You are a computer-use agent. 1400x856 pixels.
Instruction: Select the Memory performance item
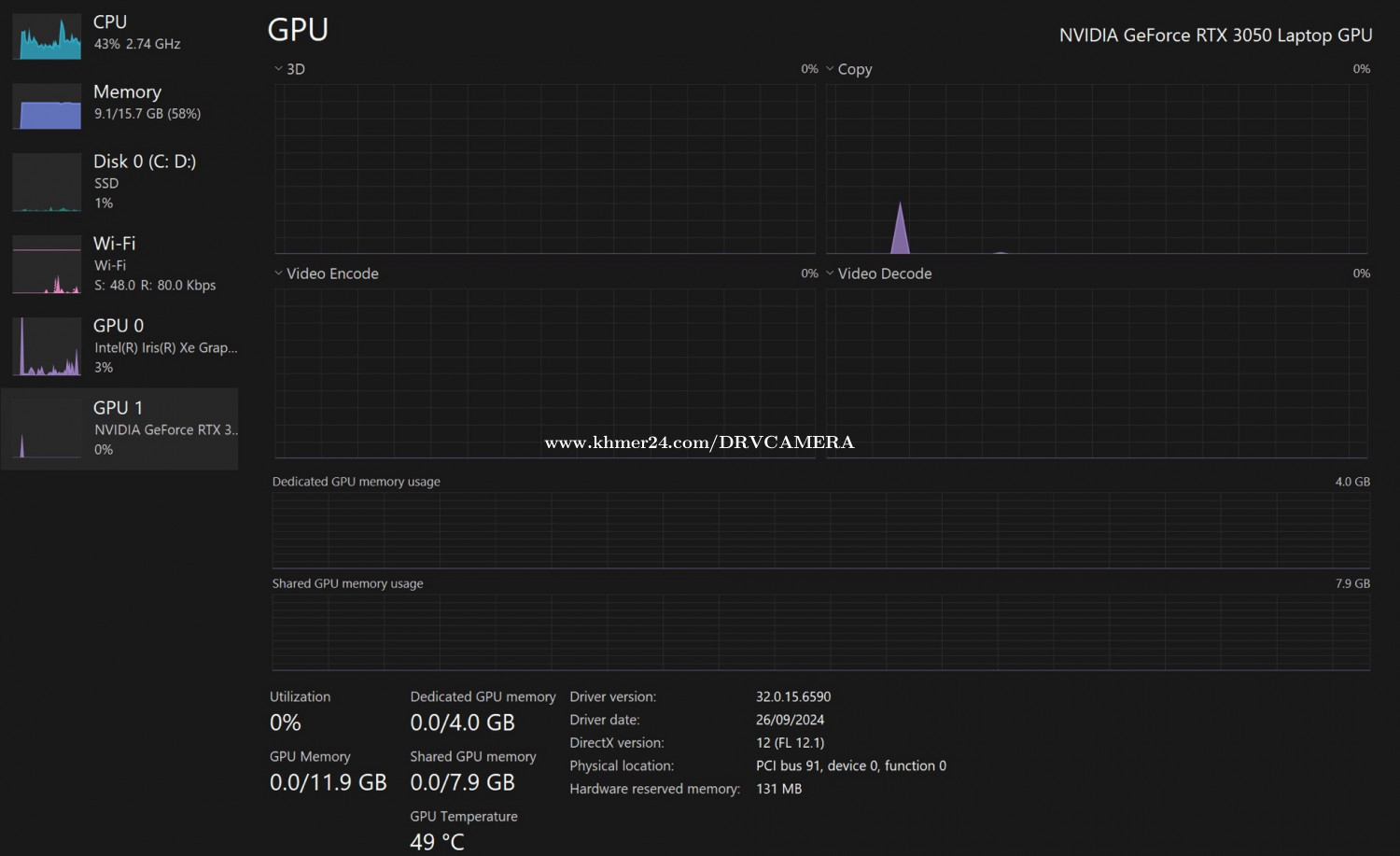click(119, 105)
